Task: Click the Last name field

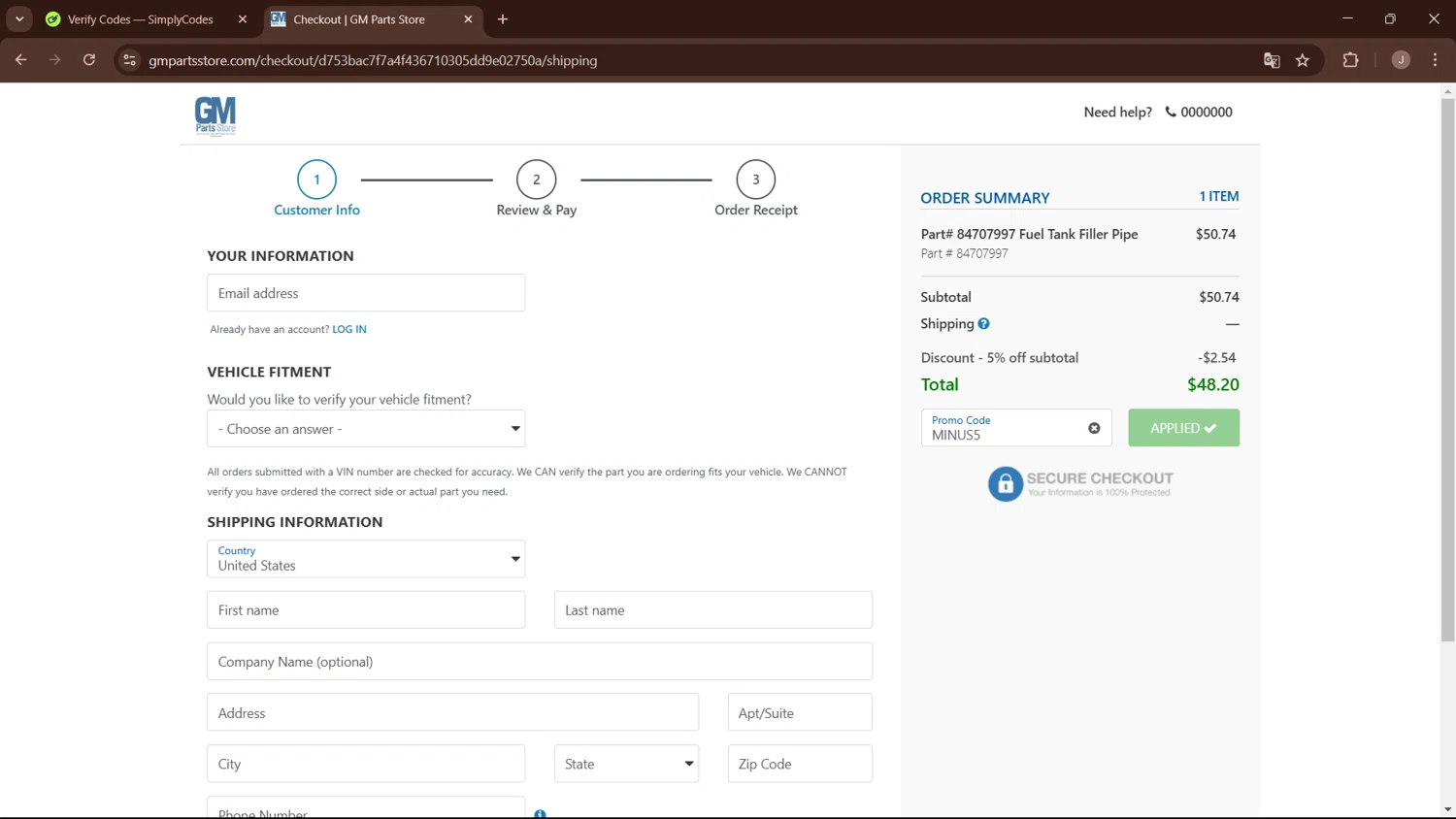Action: (713, 610)
